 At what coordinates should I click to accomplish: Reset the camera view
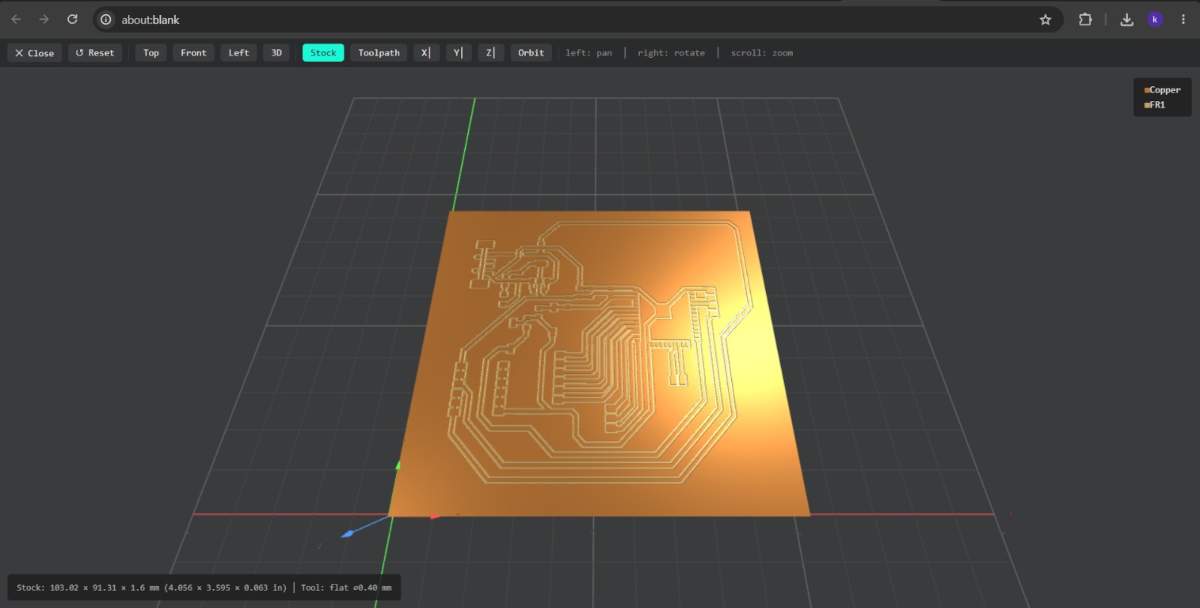(x=95, y=53)
